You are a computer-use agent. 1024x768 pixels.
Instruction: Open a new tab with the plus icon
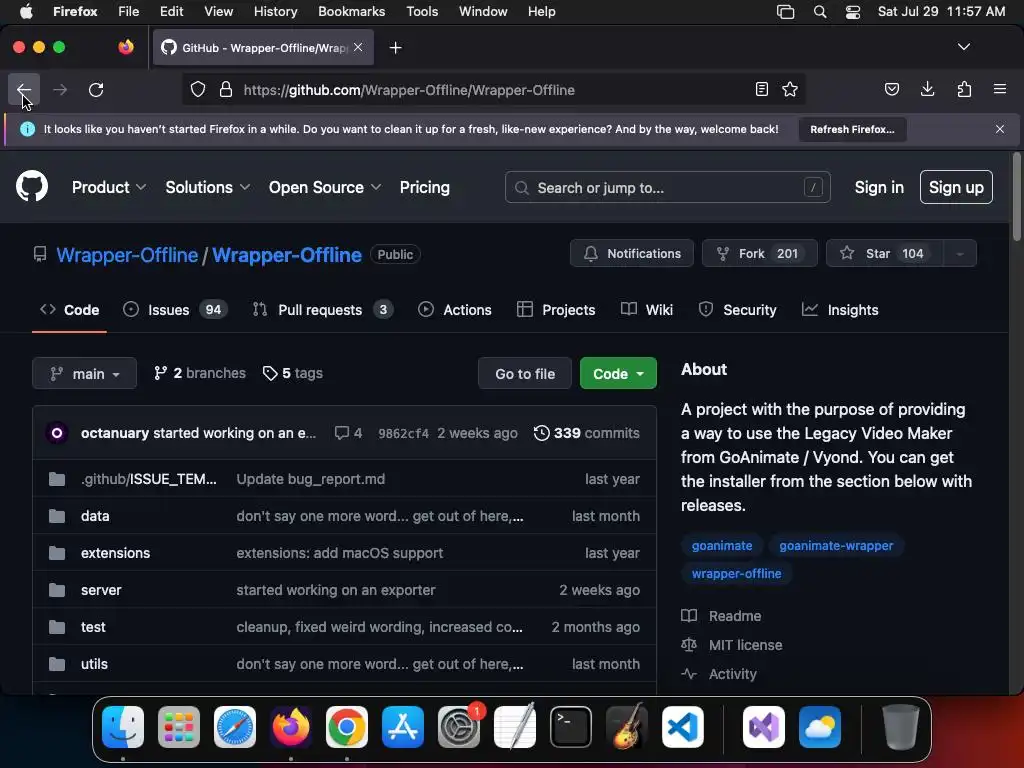pyautogui.click(x=395, y=48)
